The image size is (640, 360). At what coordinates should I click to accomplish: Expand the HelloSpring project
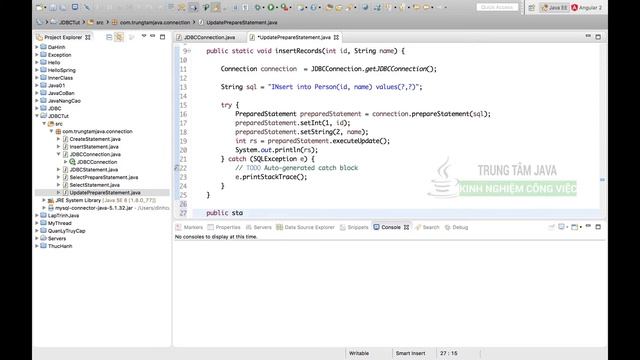pyautogui.click(x=37, y=70)
